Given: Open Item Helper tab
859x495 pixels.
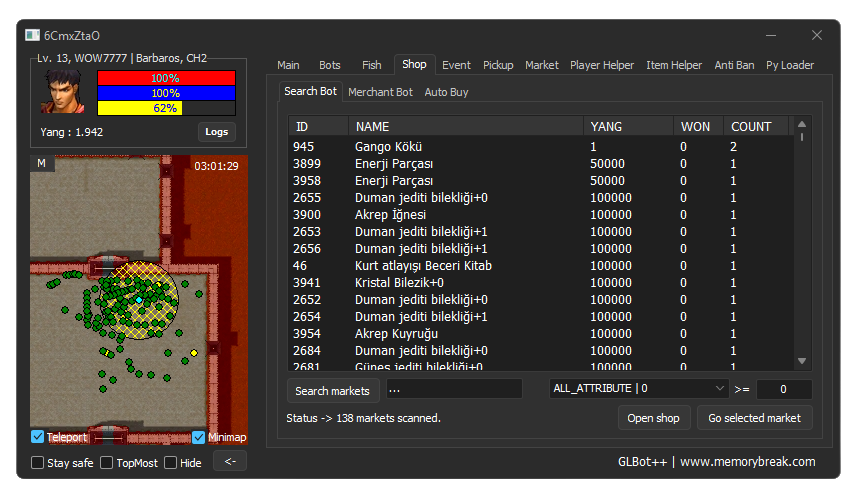Looking at the screenshot, I should [674, 65].
